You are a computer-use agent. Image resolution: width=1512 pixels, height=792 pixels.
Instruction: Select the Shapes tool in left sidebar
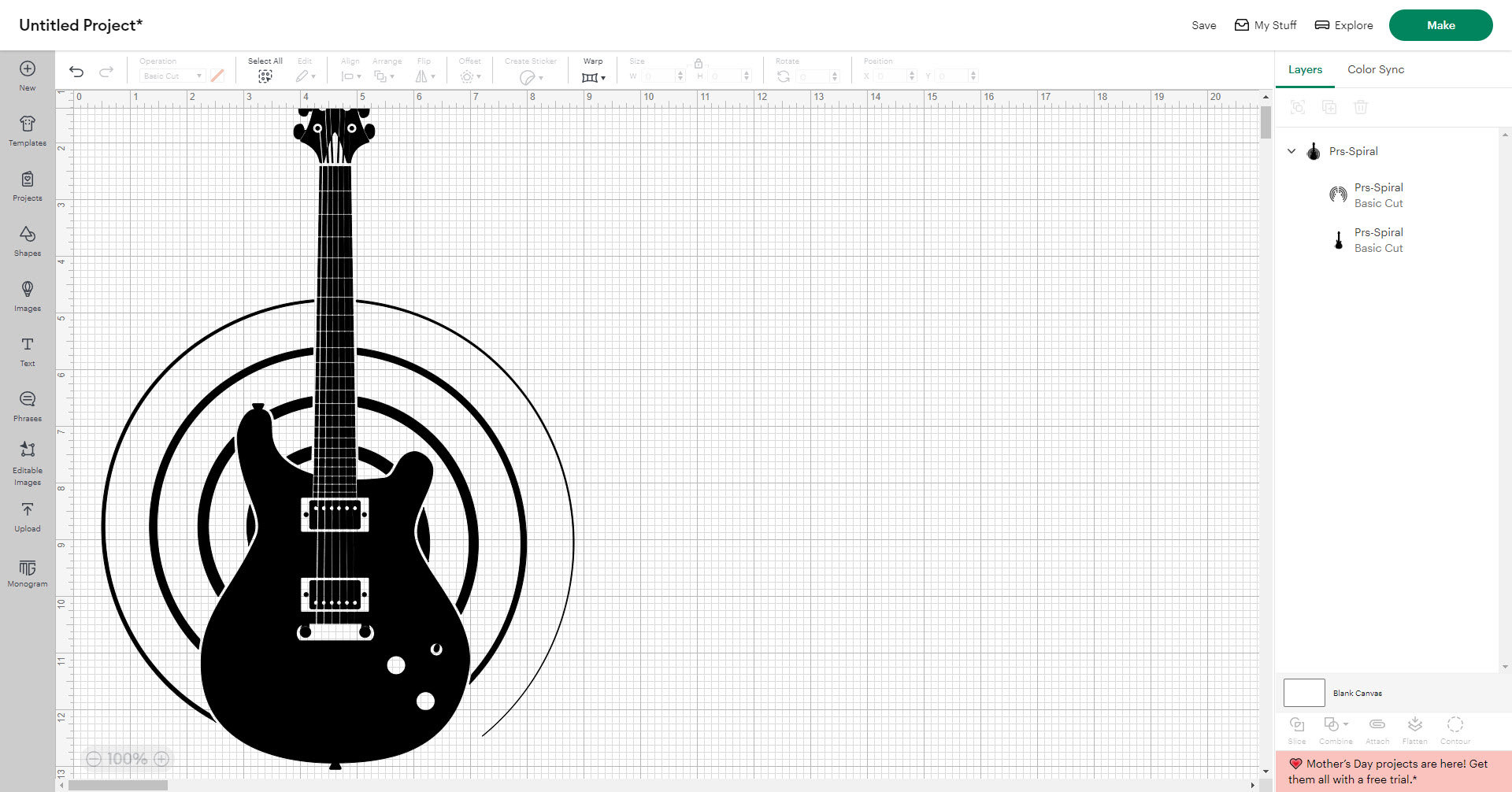[27, 240]
